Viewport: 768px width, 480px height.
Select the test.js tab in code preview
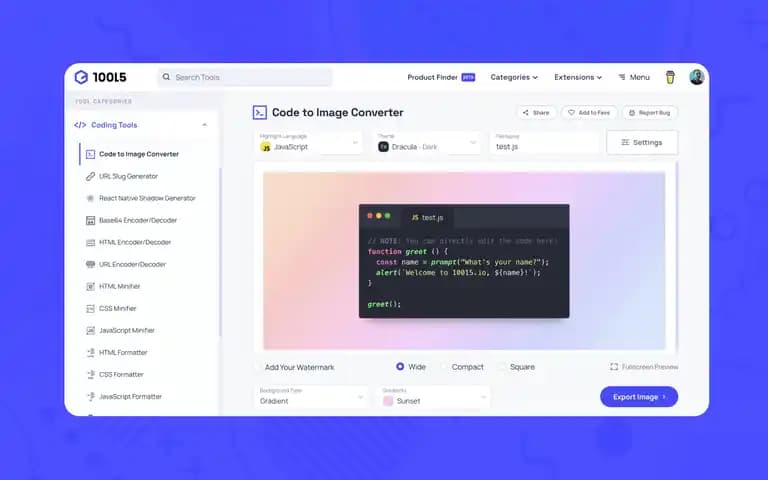click(427, 217)
